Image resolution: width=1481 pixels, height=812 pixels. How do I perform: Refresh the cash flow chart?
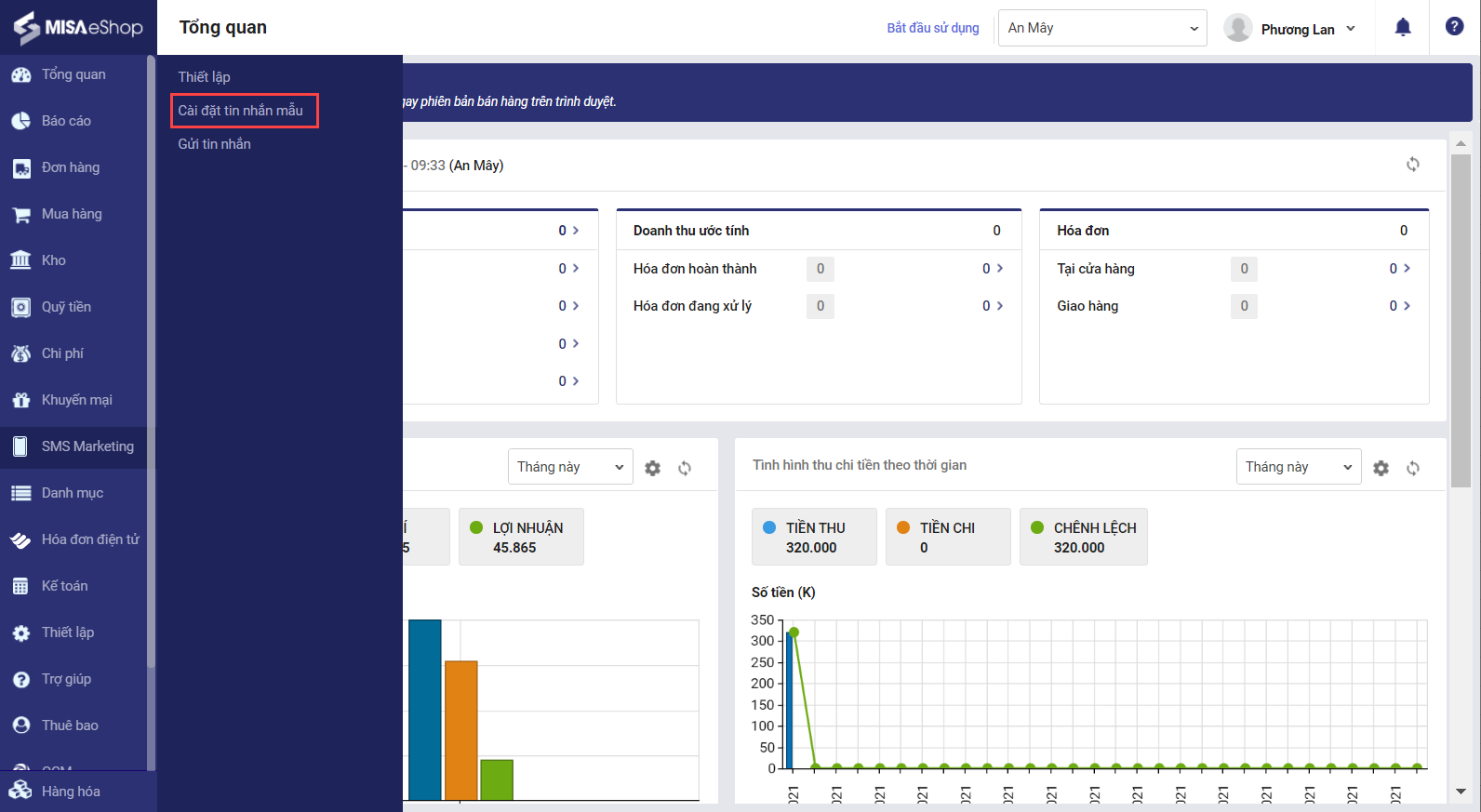pyautogui.click(x=1412, y=468)
